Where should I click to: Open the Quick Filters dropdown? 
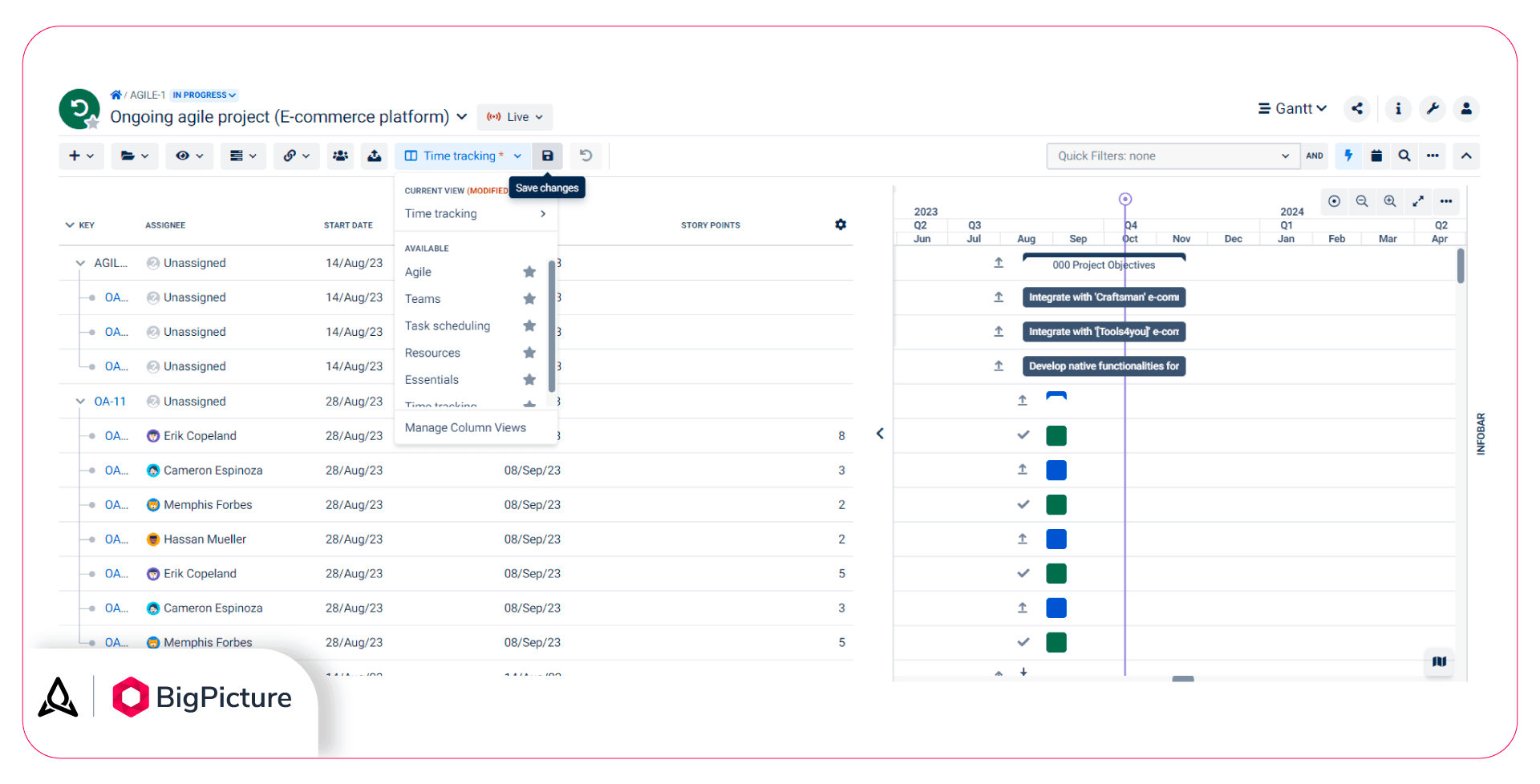(1173, 156)
